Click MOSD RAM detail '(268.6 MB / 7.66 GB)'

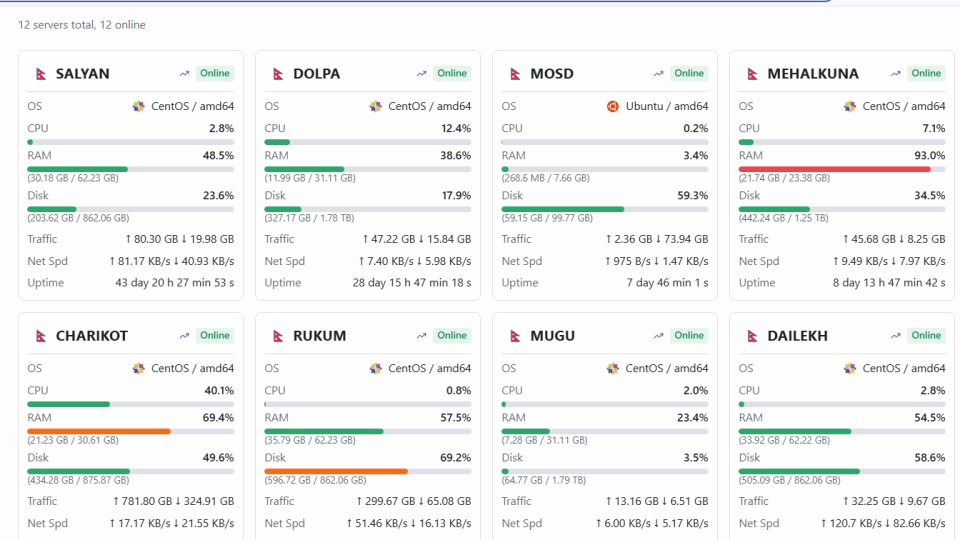pos(546,178)
